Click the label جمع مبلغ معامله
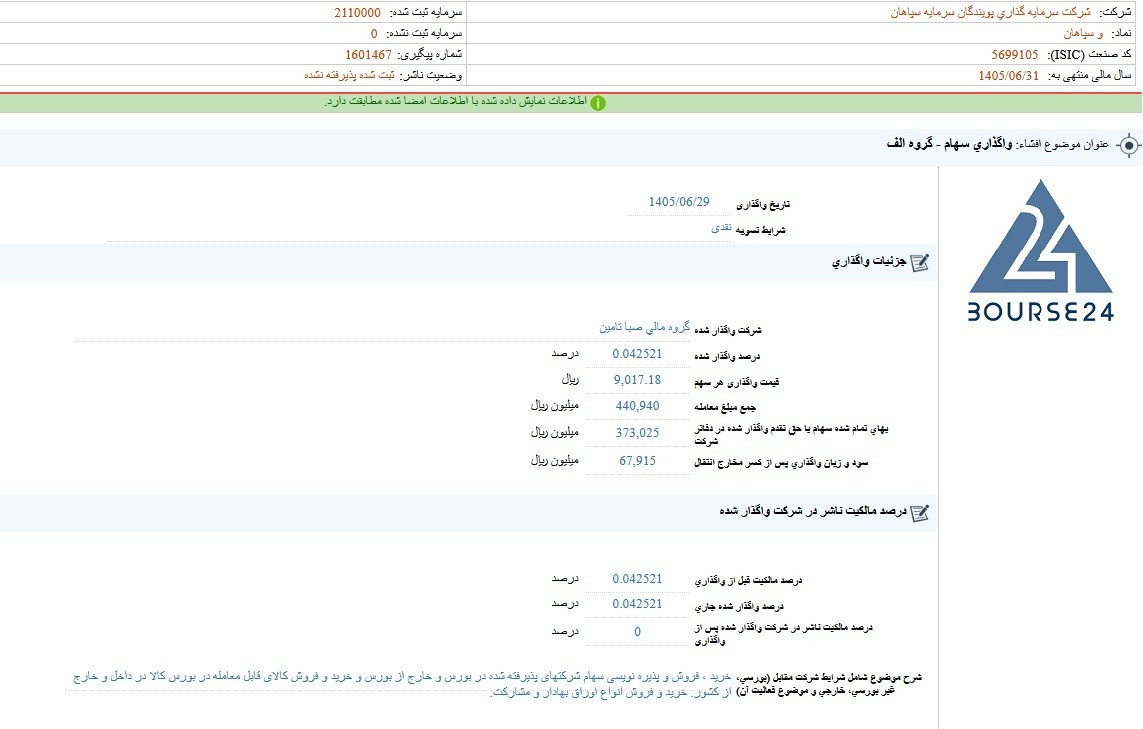1143x729 pixels. (x=725, y=408)
